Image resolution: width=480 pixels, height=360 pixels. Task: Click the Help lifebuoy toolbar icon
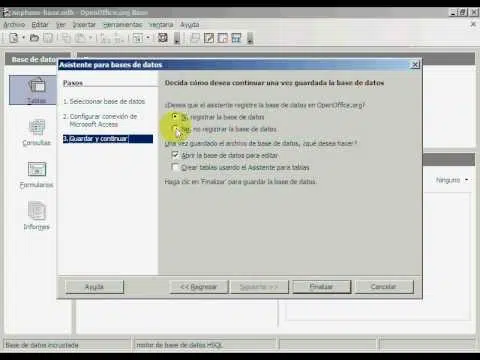click(x=163, y=38)
